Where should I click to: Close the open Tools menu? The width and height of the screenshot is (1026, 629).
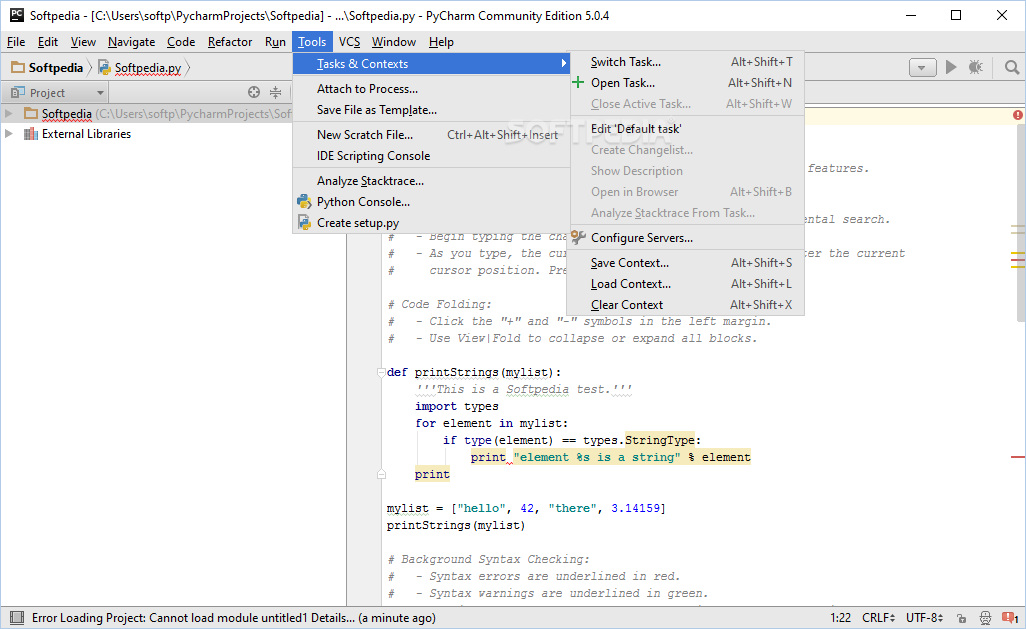[312, 42]
